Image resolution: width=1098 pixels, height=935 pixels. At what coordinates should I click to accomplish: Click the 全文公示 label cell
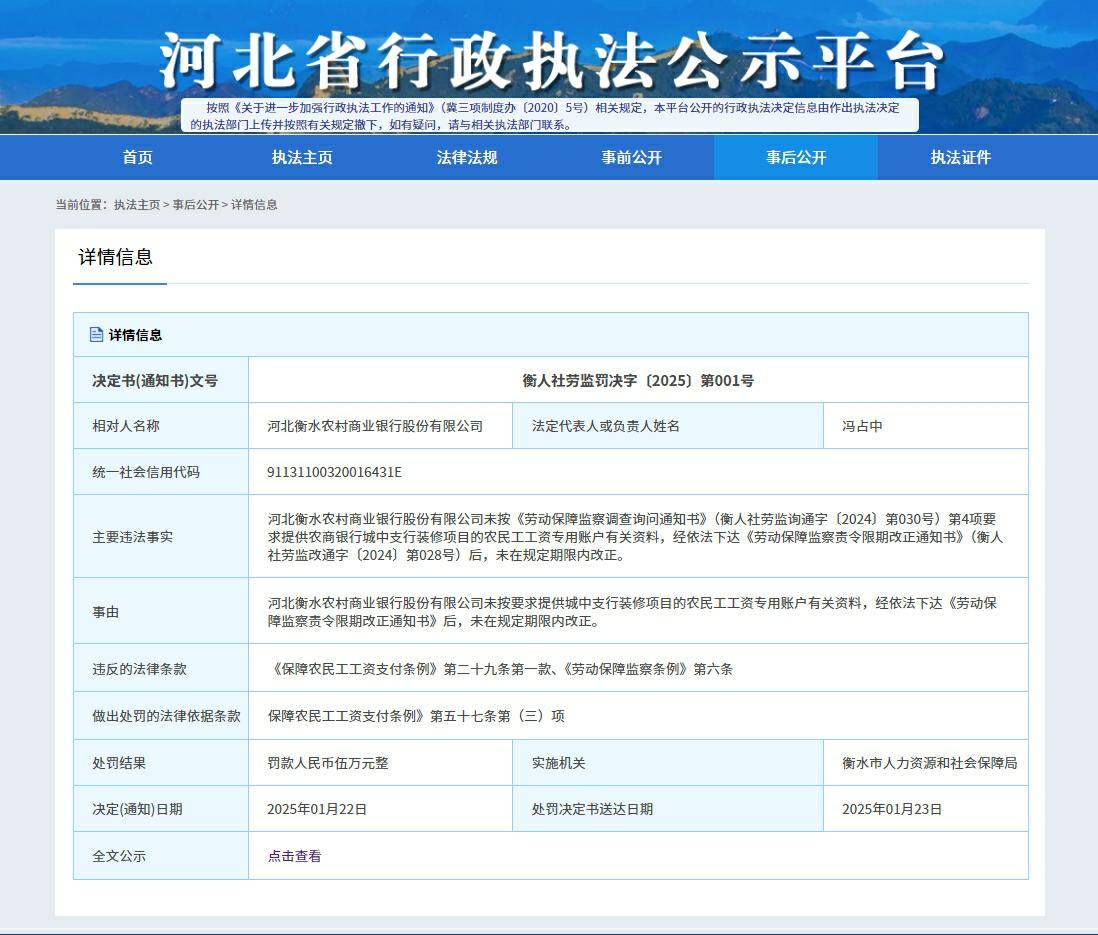(x=161, y=856)
